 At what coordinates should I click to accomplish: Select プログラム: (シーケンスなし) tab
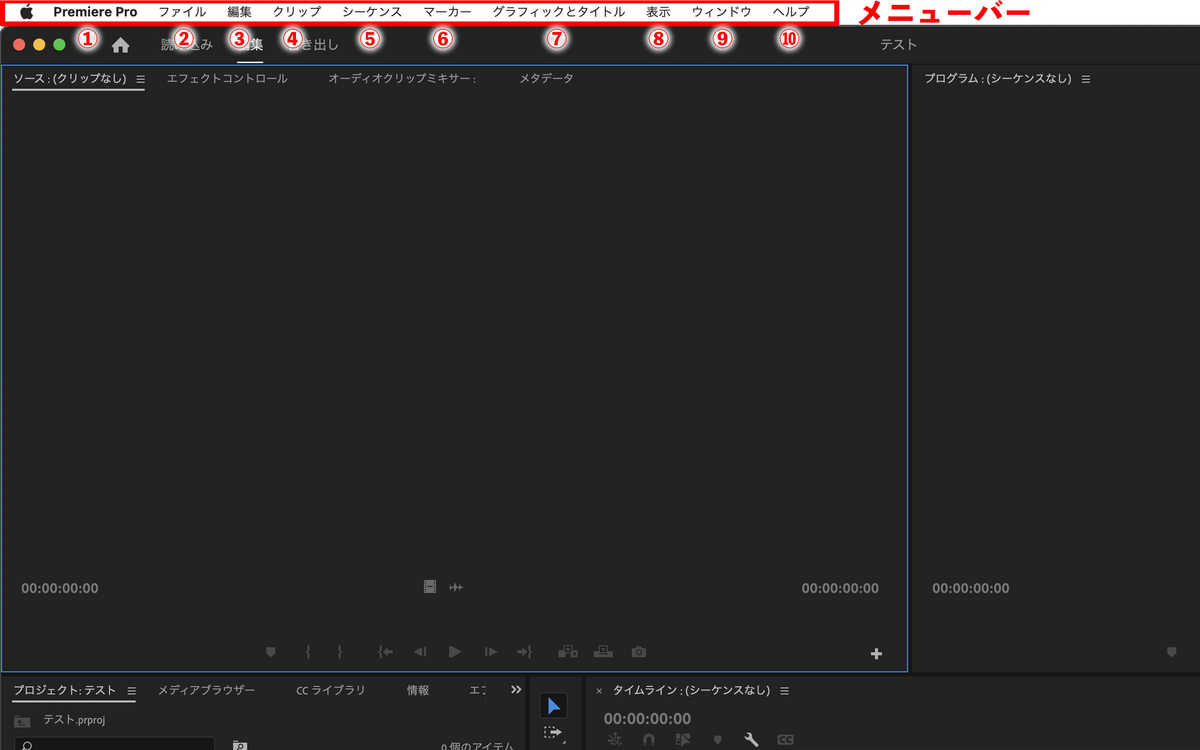998,79
